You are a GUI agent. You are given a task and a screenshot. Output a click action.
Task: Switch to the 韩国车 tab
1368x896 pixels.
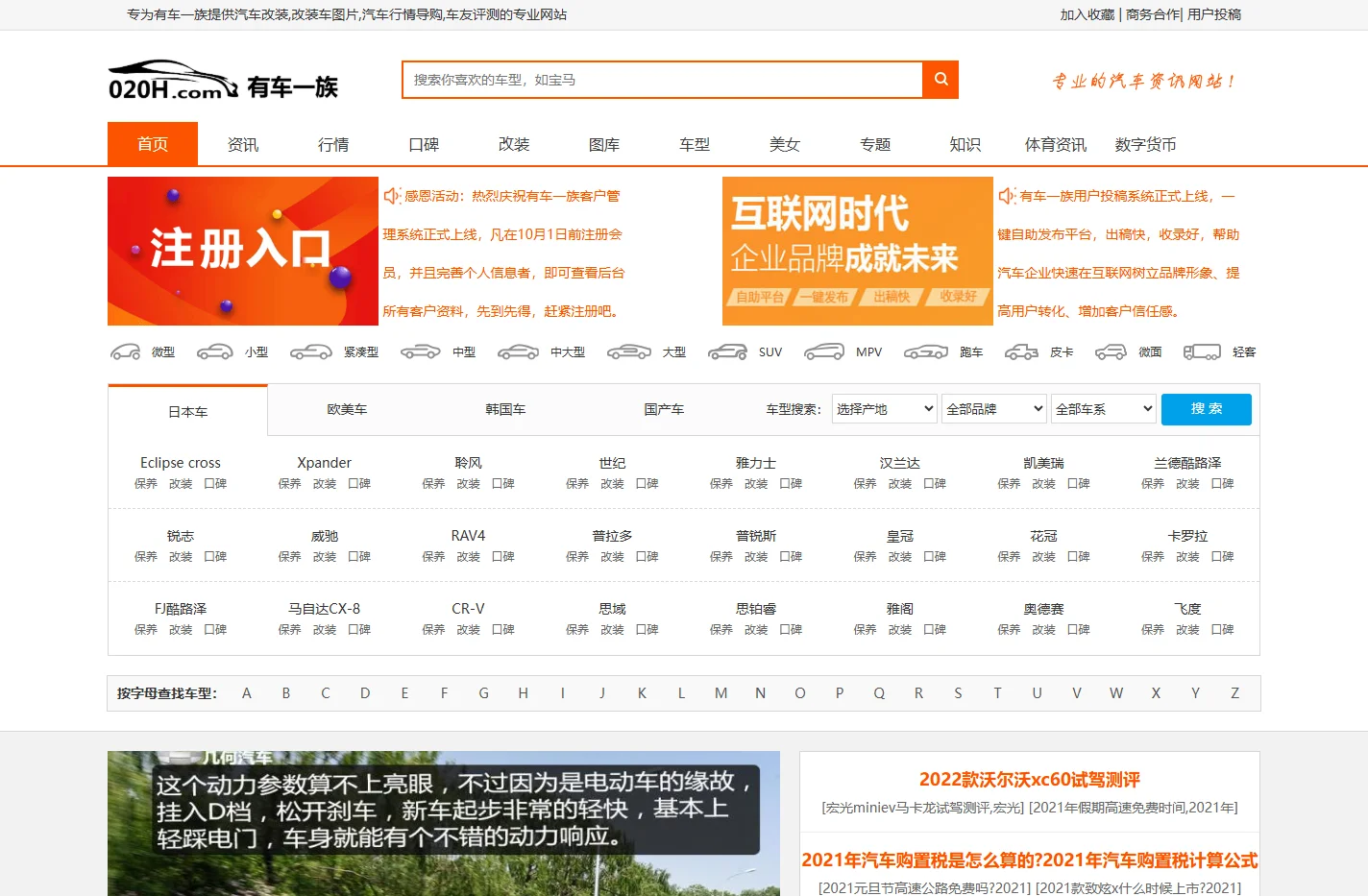coord(505,409)
